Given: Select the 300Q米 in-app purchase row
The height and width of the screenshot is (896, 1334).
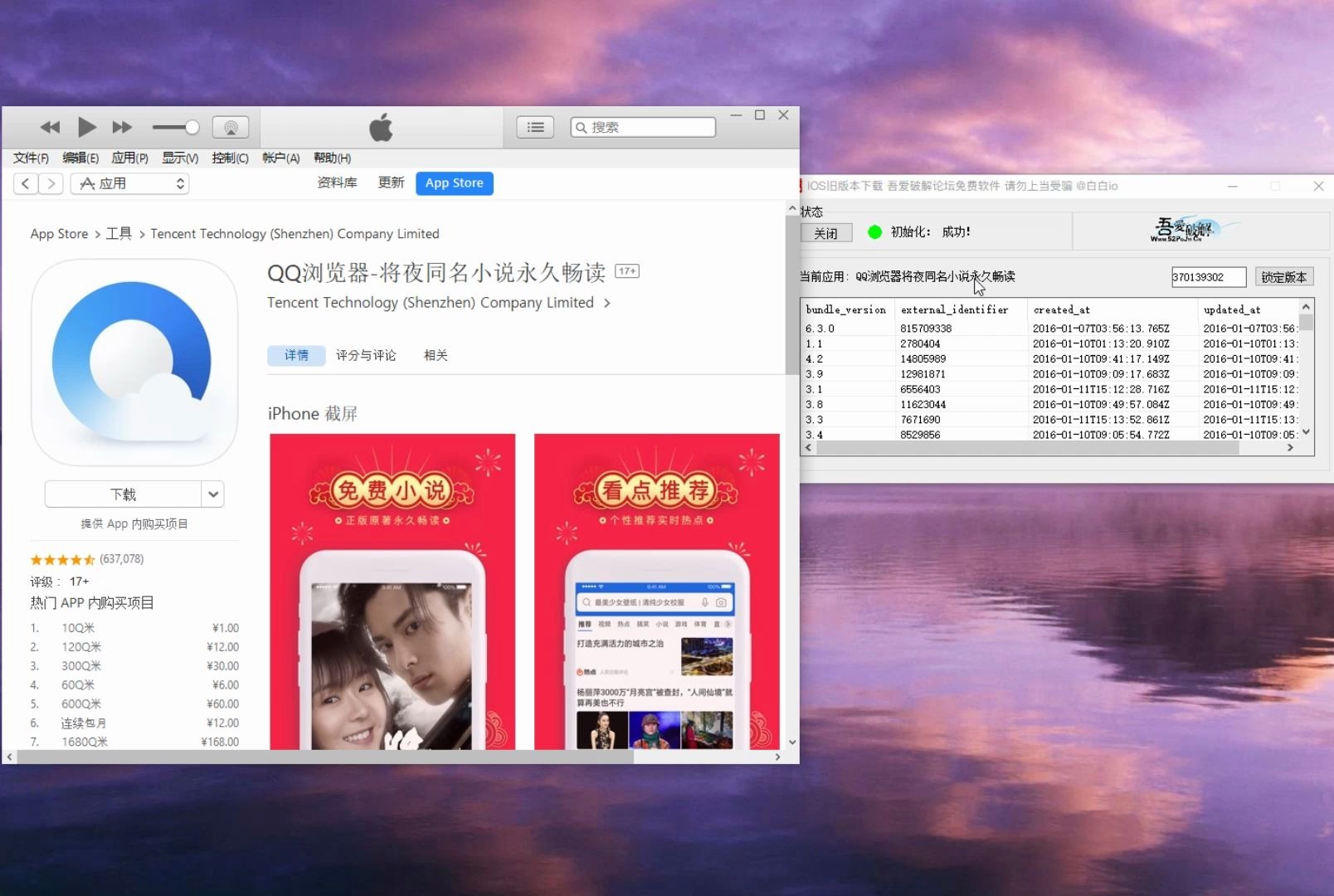Looking at the screenshot, I should [134, 666].
